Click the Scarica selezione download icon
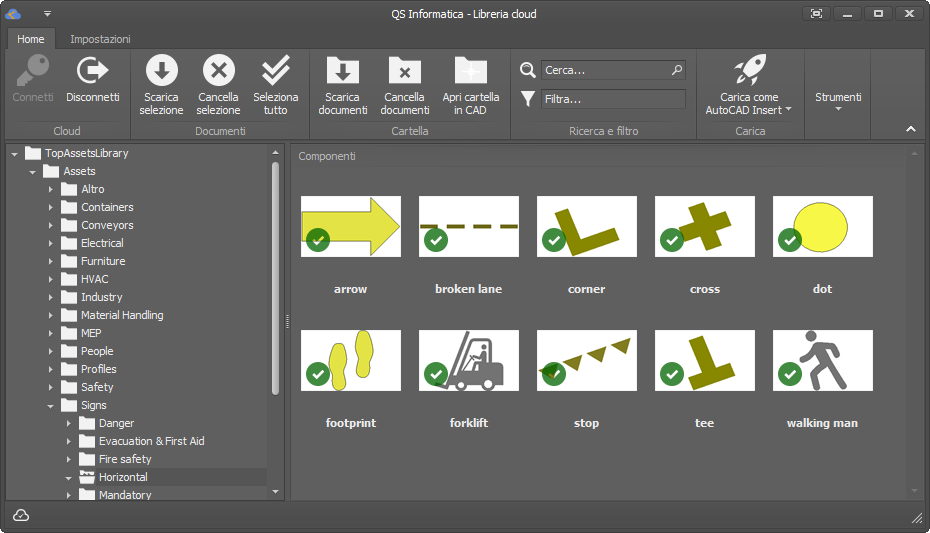930x533 pixels. click(161, 71)
